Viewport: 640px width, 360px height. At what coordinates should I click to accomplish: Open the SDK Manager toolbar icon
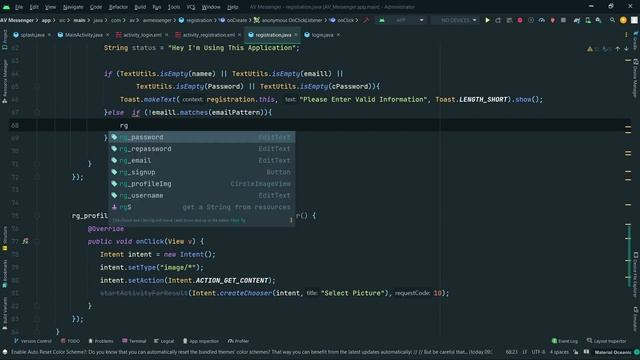click(x=598, y=20)
